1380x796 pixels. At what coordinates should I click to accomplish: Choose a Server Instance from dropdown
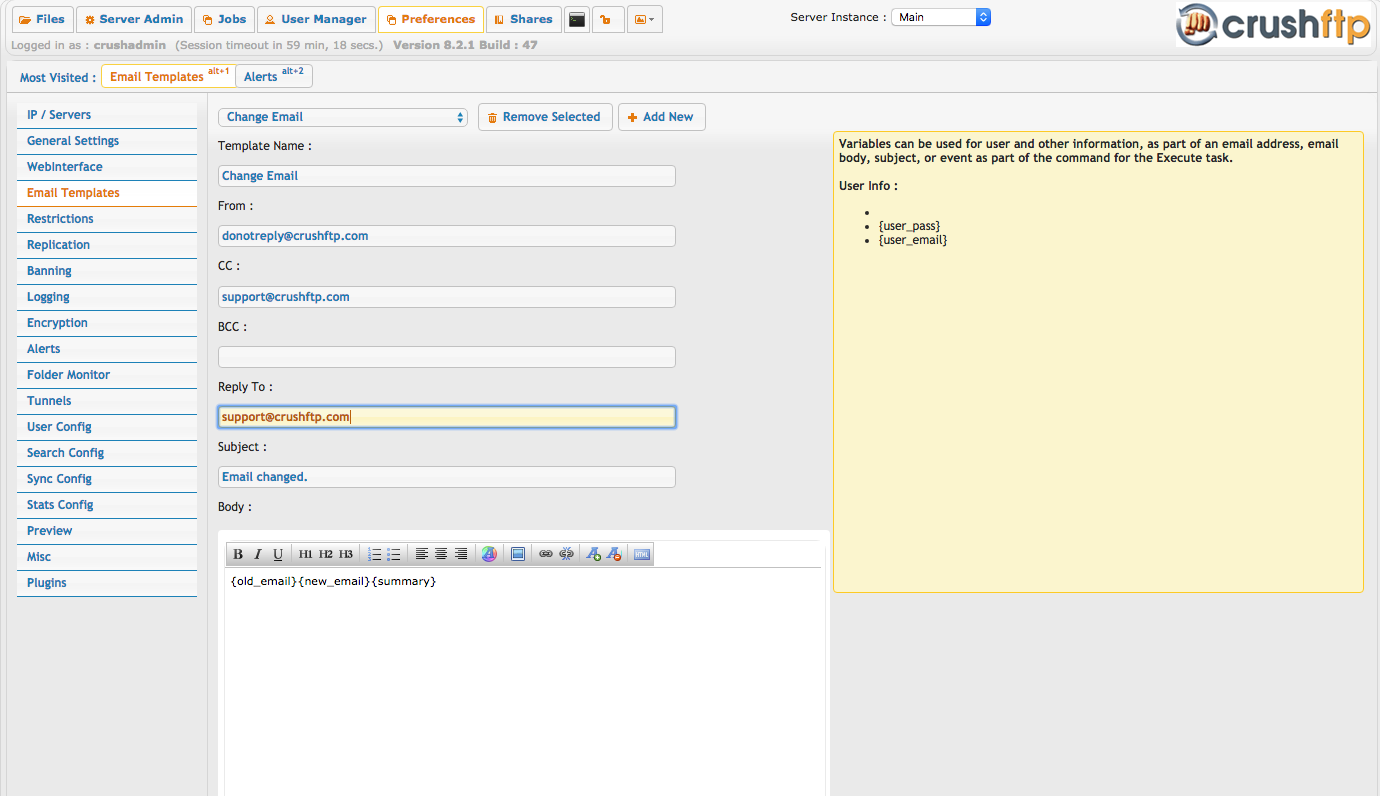pos(941,17)
